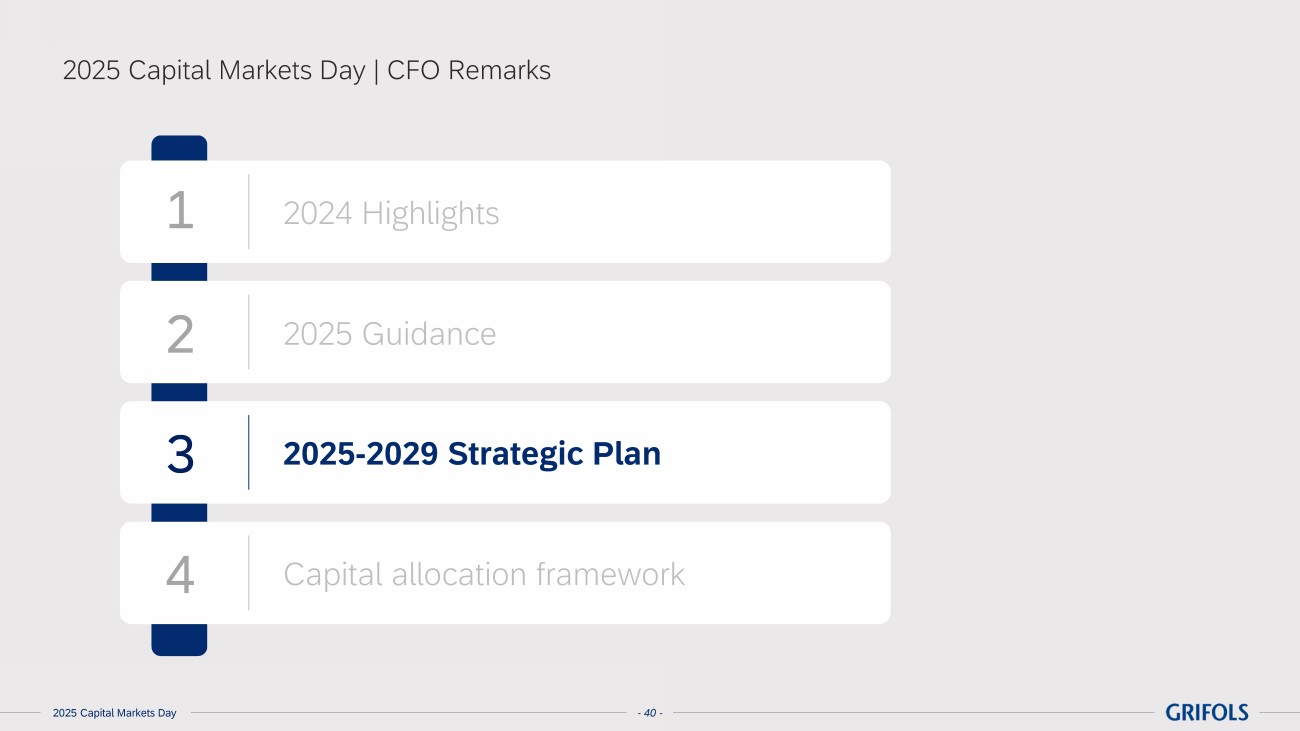
Task: Open the 2024 Highlights agenda item
Action: click(x=391, y=213)
